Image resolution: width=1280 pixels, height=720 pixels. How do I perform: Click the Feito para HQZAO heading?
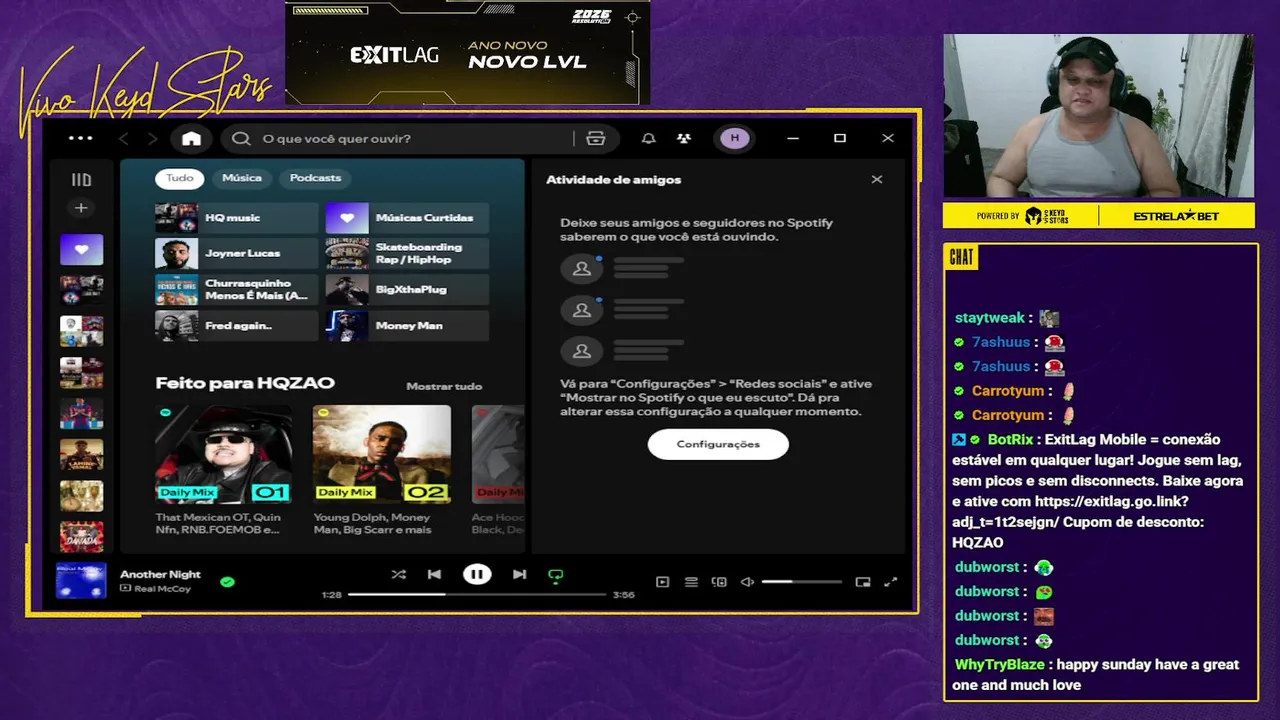(x=245, y=383)
